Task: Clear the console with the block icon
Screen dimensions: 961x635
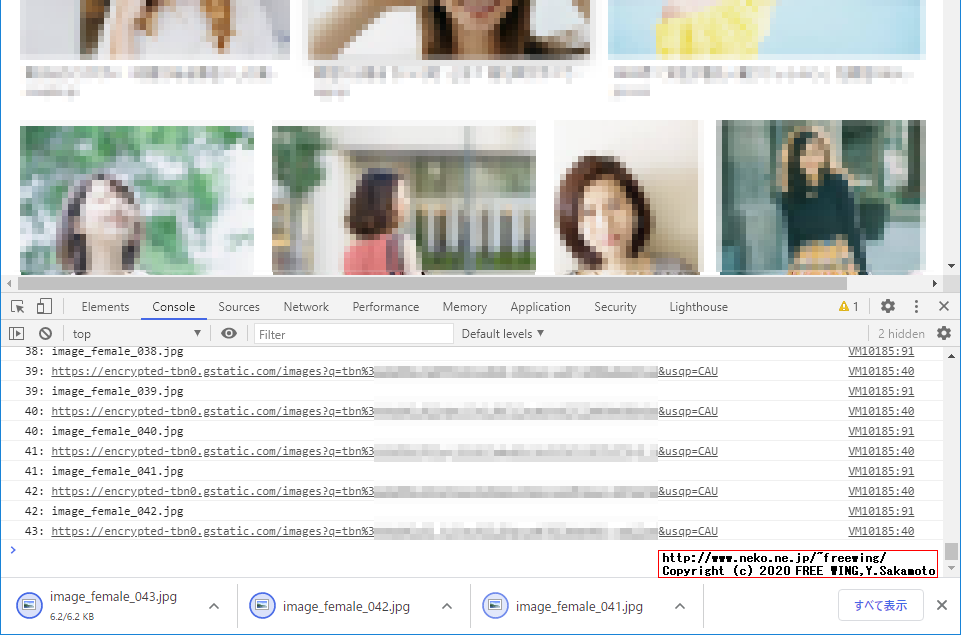Action: (45, 334)
